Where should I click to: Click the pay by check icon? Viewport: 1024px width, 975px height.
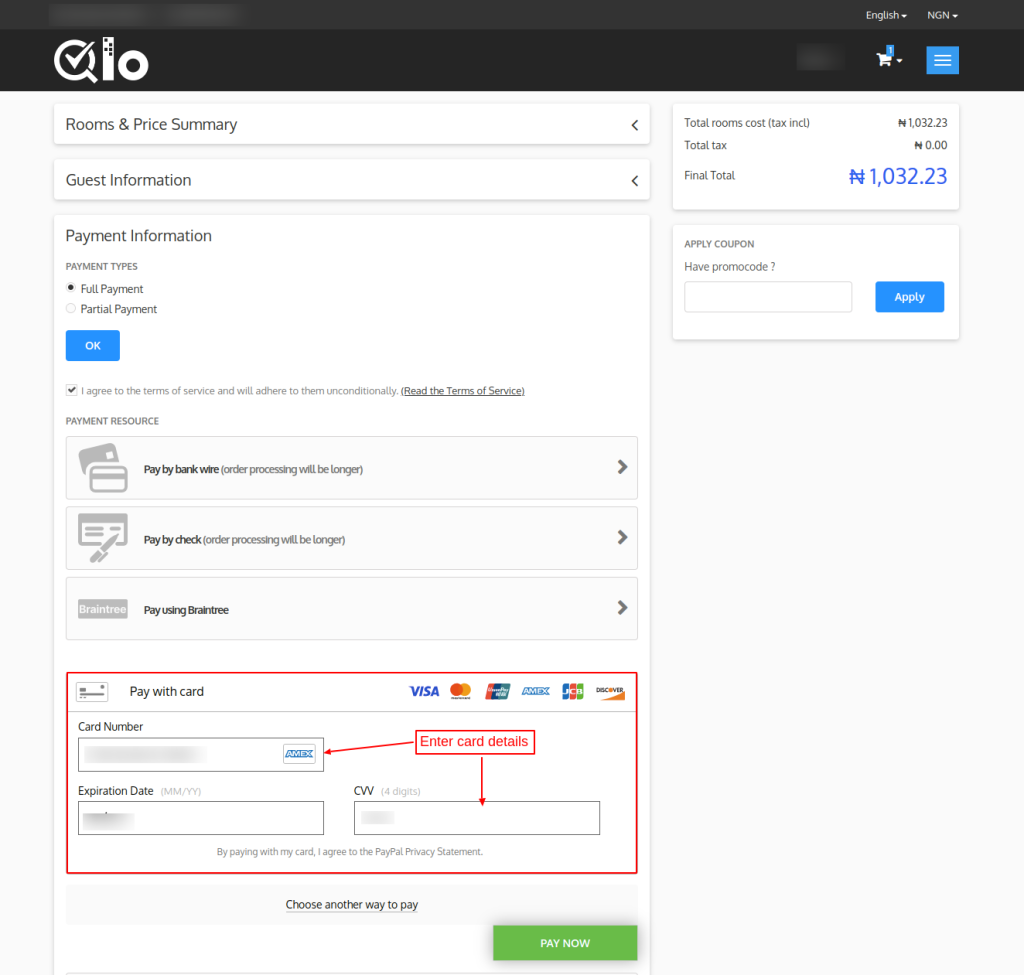click(x=103, y=538)
